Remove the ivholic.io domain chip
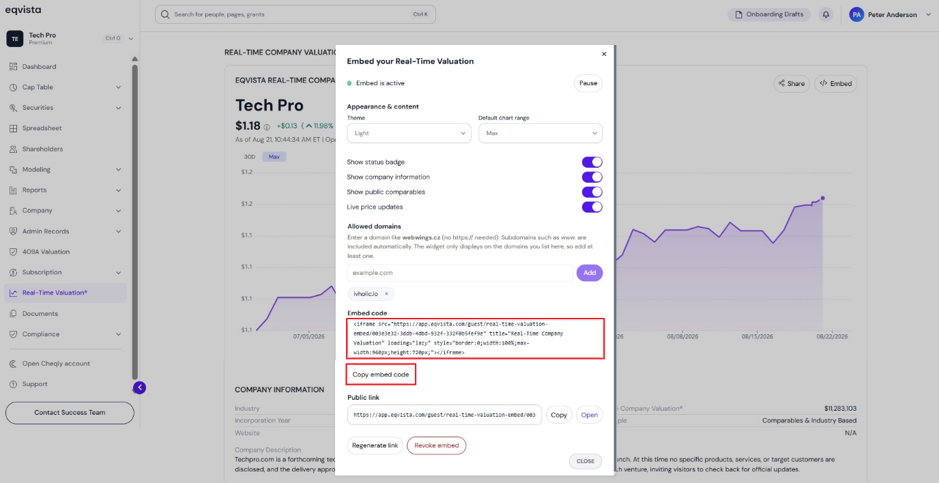The height and width of the screenshot is (483, 939). click(386, 294)
